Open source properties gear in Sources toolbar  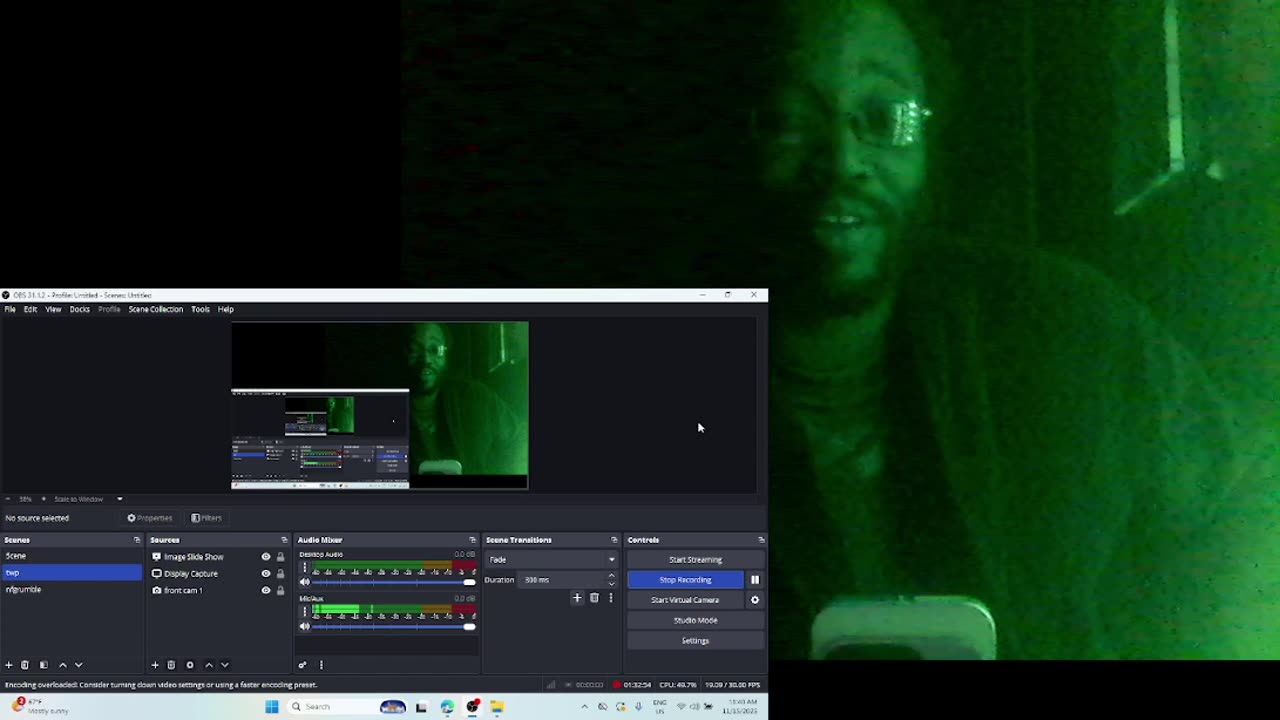190,665
